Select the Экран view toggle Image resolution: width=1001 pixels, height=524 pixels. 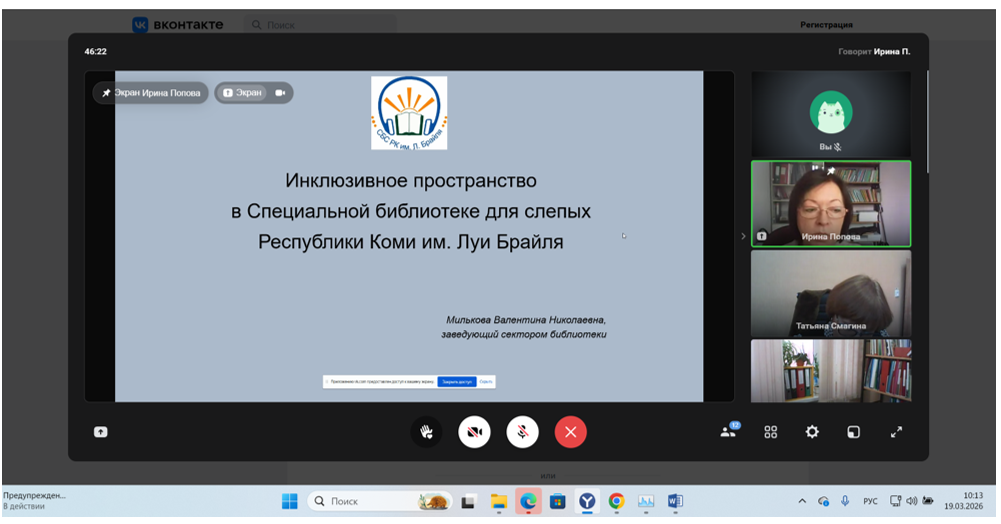point(242,93)
